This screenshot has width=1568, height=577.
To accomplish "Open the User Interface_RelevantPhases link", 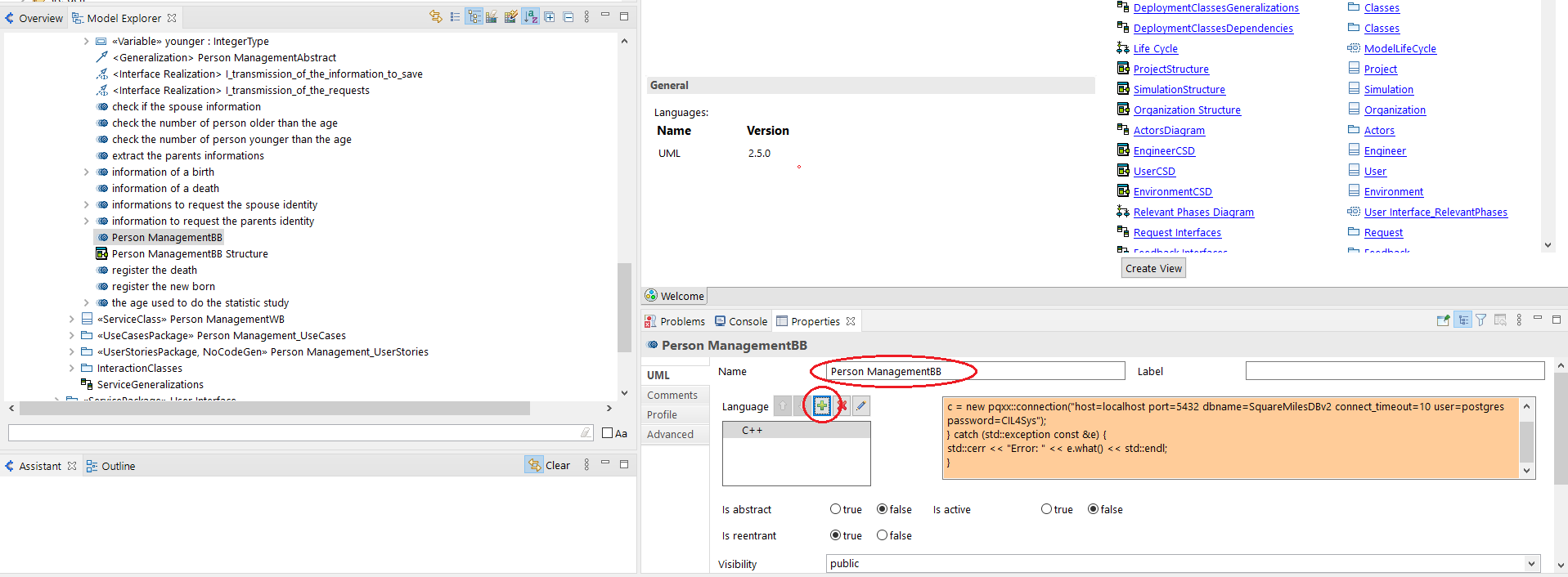I will point(1435,212).
